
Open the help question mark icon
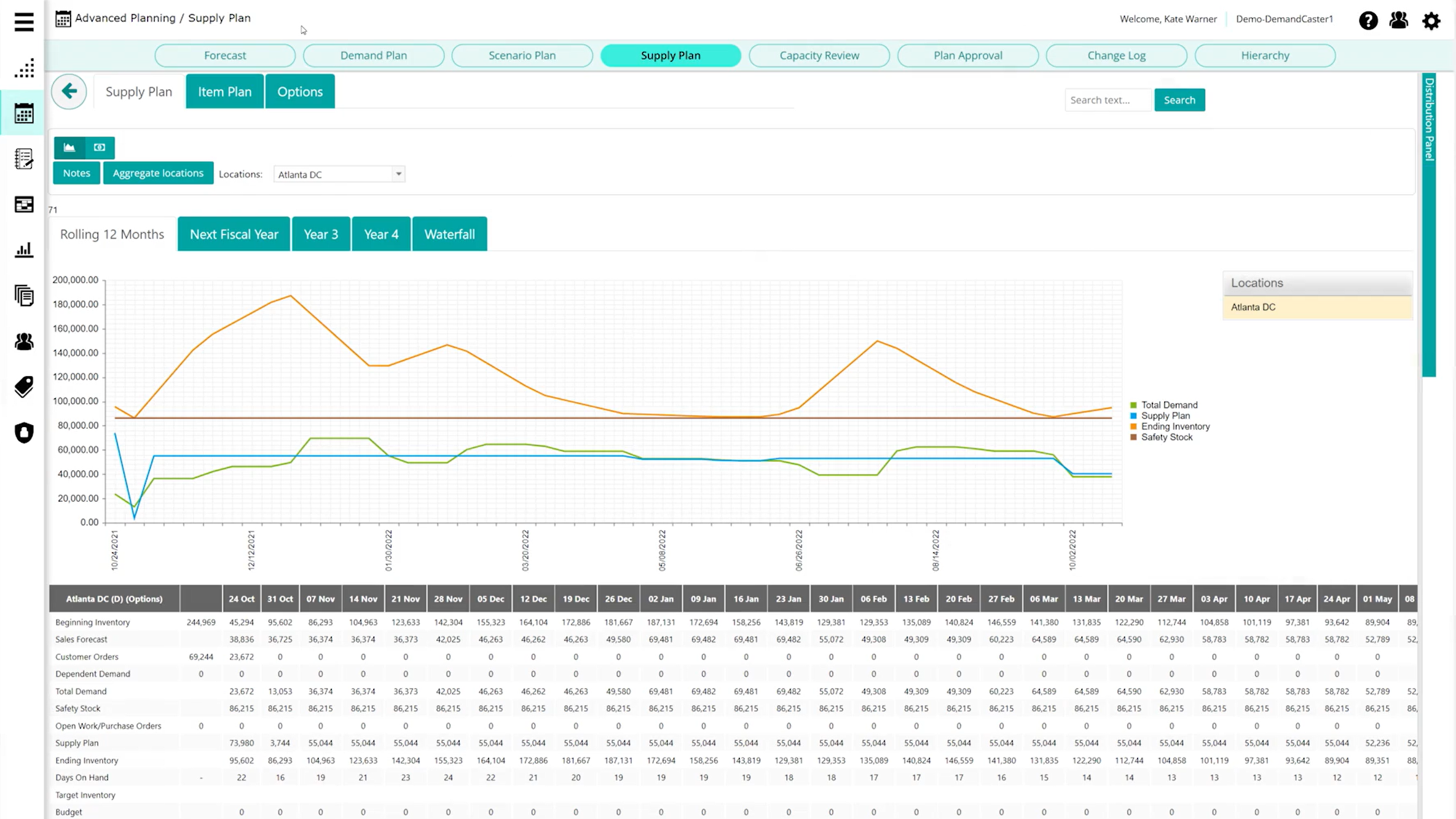1368,20
